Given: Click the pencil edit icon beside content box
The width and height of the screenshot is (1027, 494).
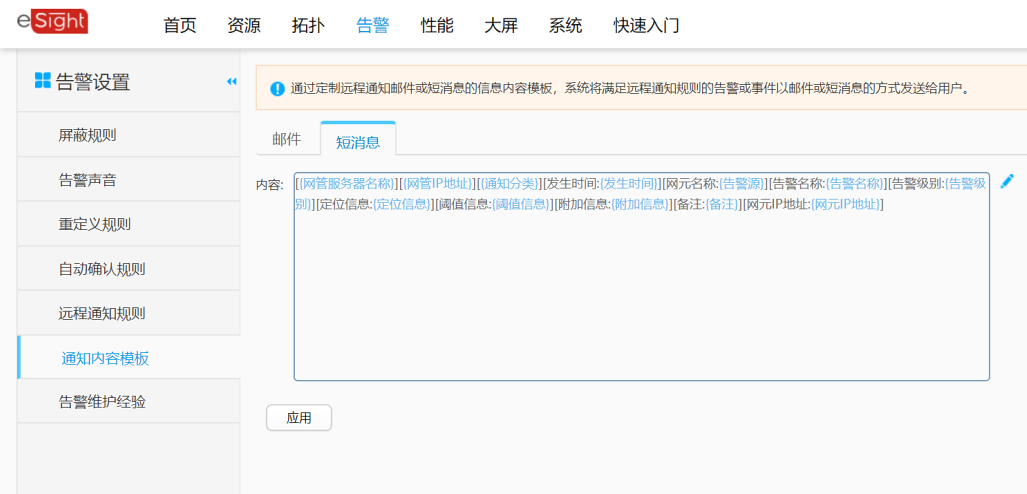Looking at the screenshot, I should pyautogui.click(x=1007, y=181).
